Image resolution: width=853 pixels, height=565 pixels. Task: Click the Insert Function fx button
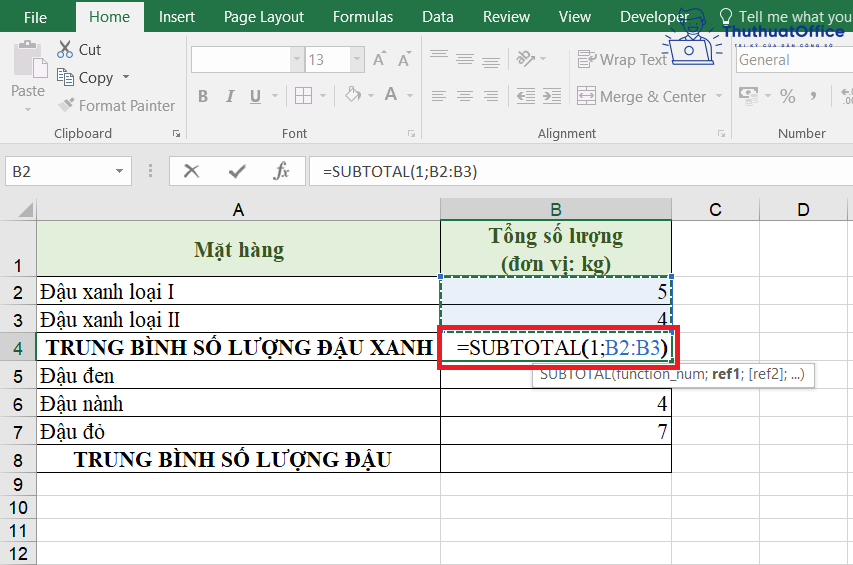coord(281,171)
